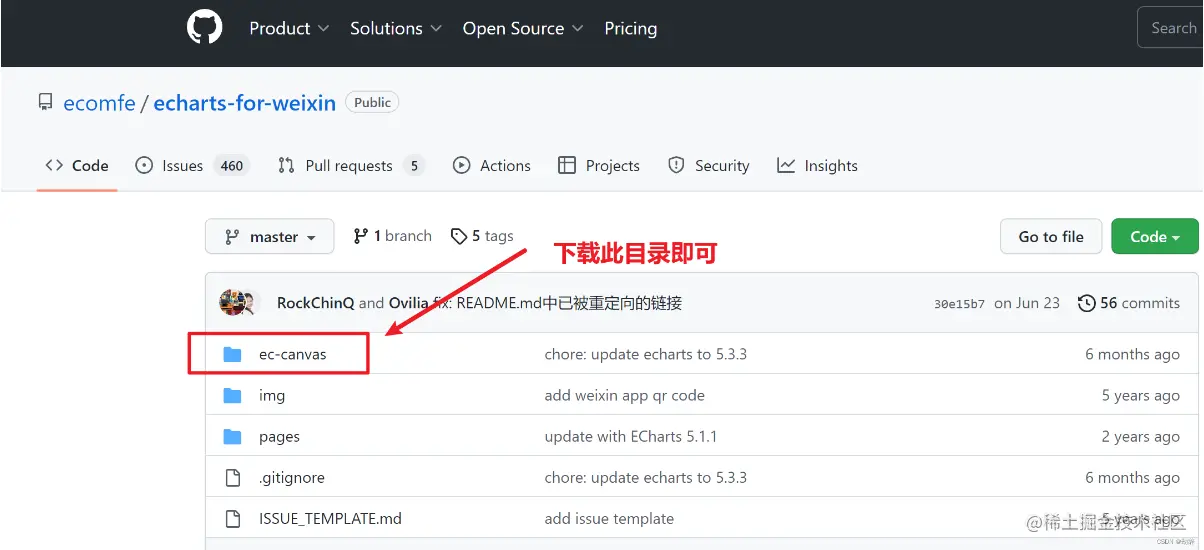Open the Projects tab
The width and height of the screenshot is (1204, 550).
point(599,165)
